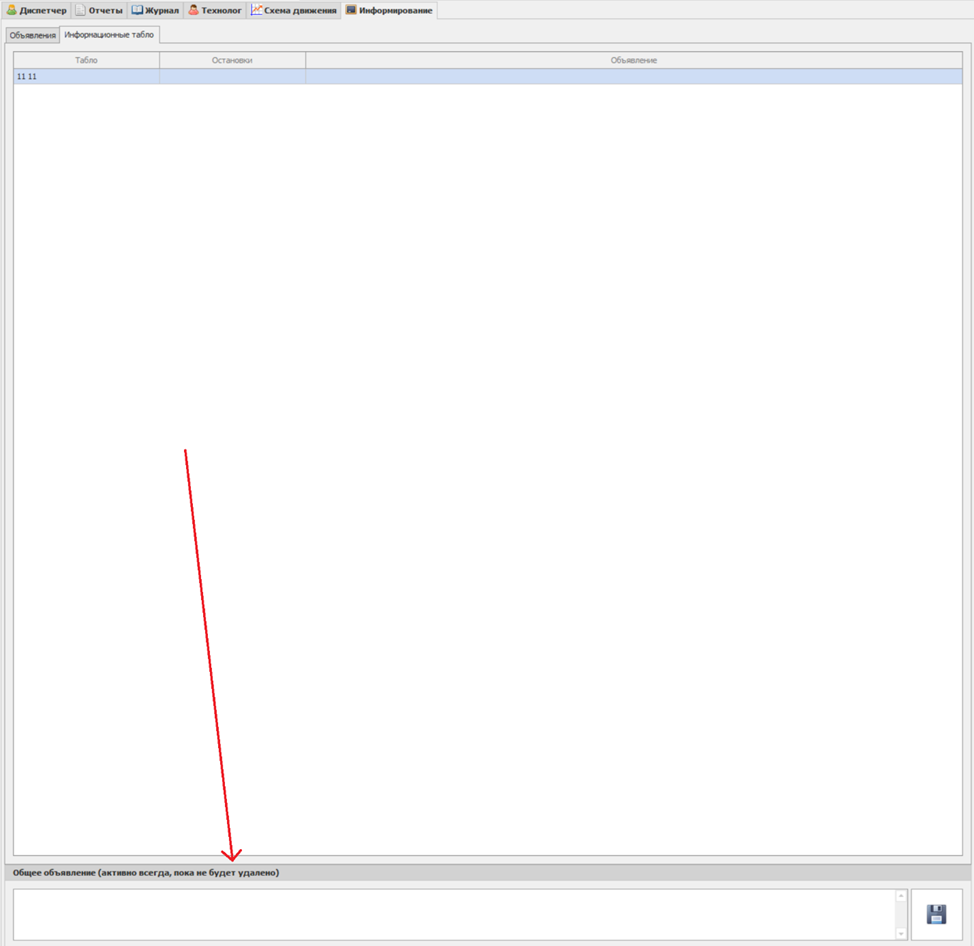Select the Информационные табло sub-tab
Screen dimensions: 974x946
click(109, 35)
